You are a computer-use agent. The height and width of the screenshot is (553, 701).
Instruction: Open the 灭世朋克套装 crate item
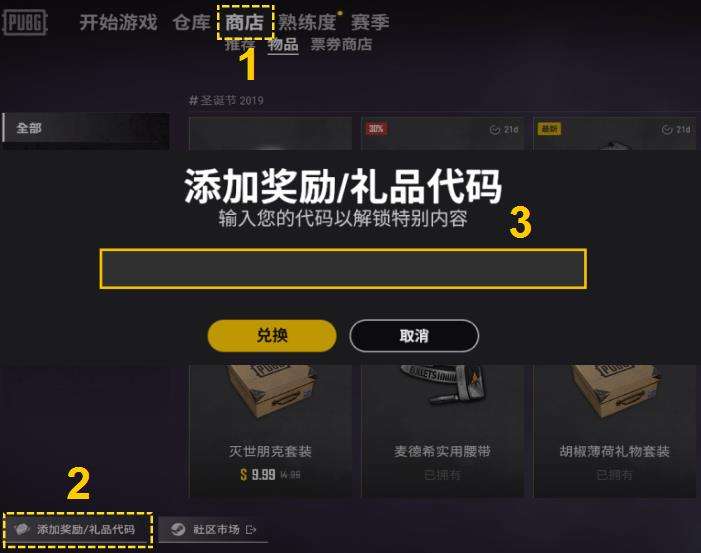click(270, 431)
